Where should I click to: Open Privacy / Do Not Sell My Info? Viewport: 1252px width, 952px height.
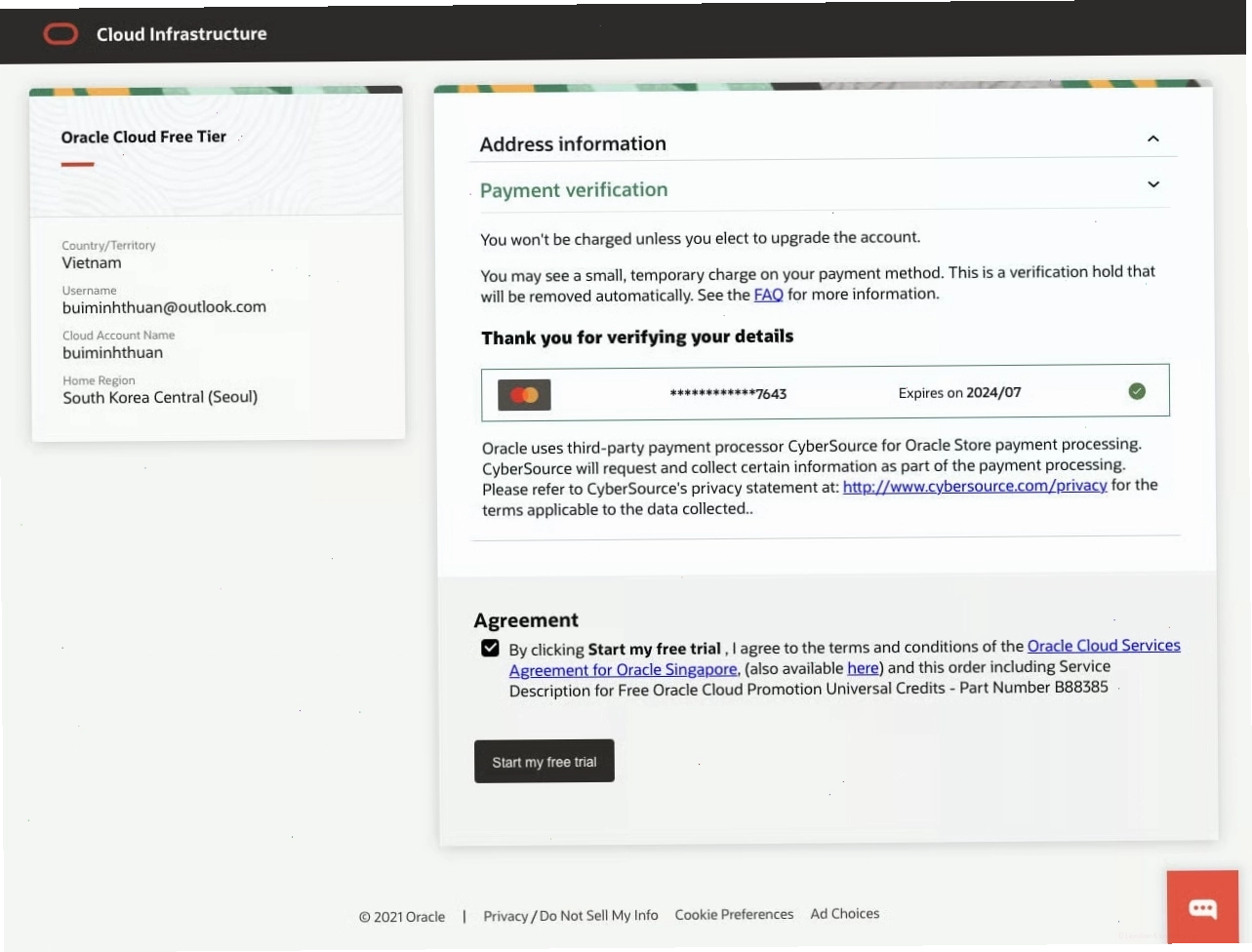pyautogui.click(x=571, y=916)
